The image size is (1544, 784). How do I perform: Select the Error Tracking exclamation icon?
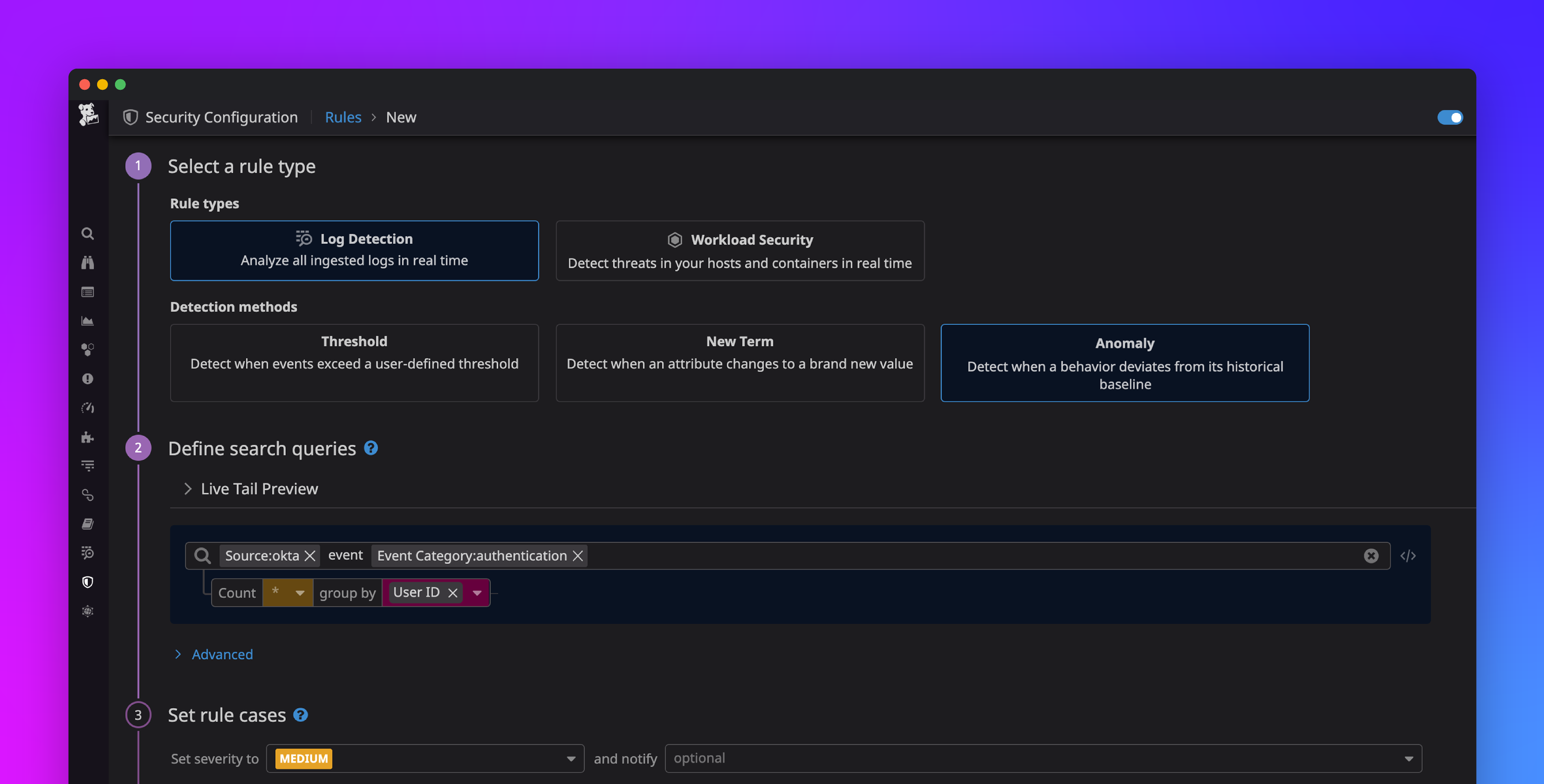(x=87, y=378)
